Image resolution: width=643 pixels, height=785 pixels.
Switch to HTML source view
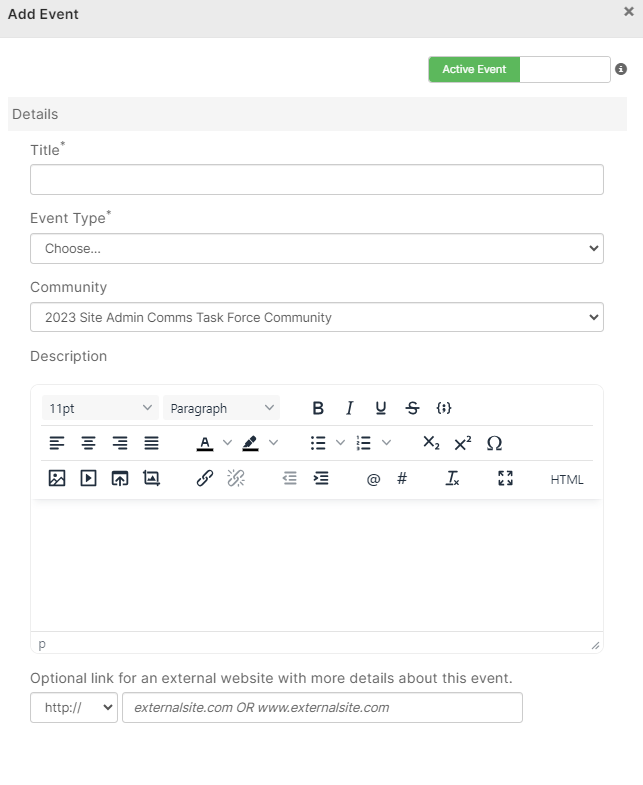[567, 480]
